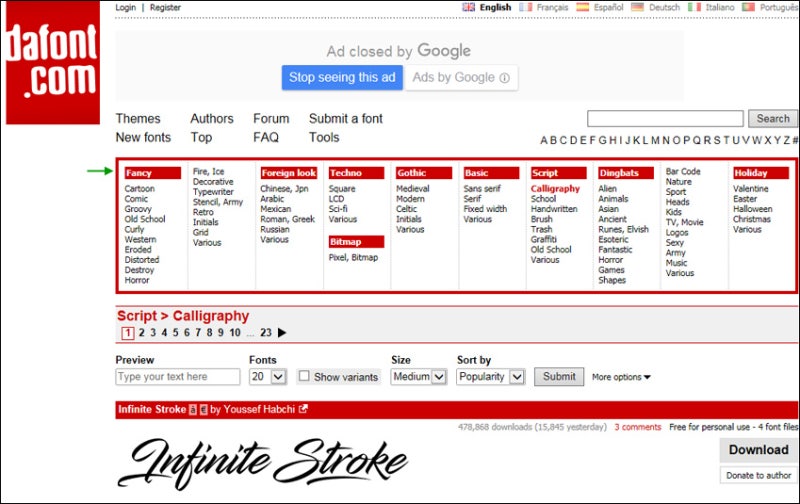
Task: Click the euro symbol icon next to Infinite Stroke
Action: pos(203,410)
